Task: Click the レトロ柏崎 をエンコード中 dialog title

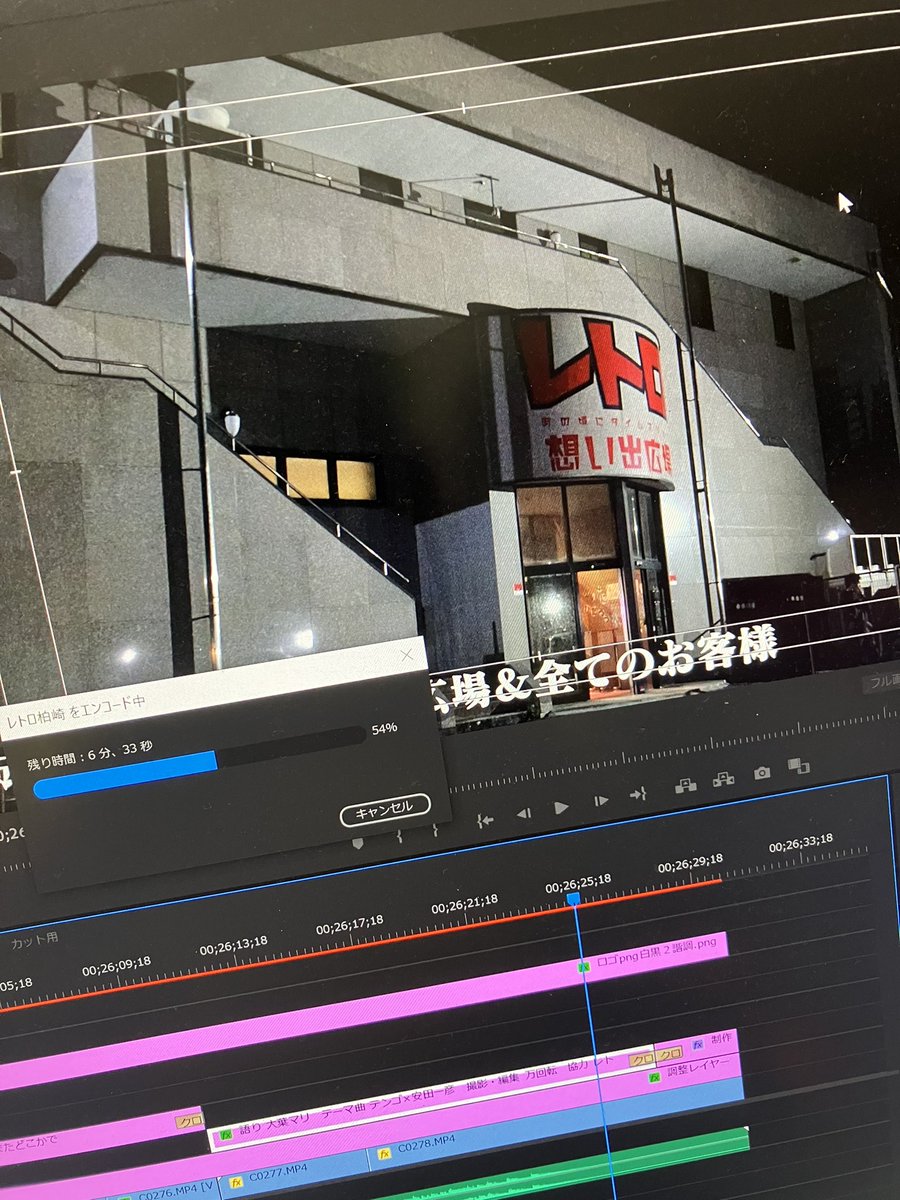Action: (74, 709)
